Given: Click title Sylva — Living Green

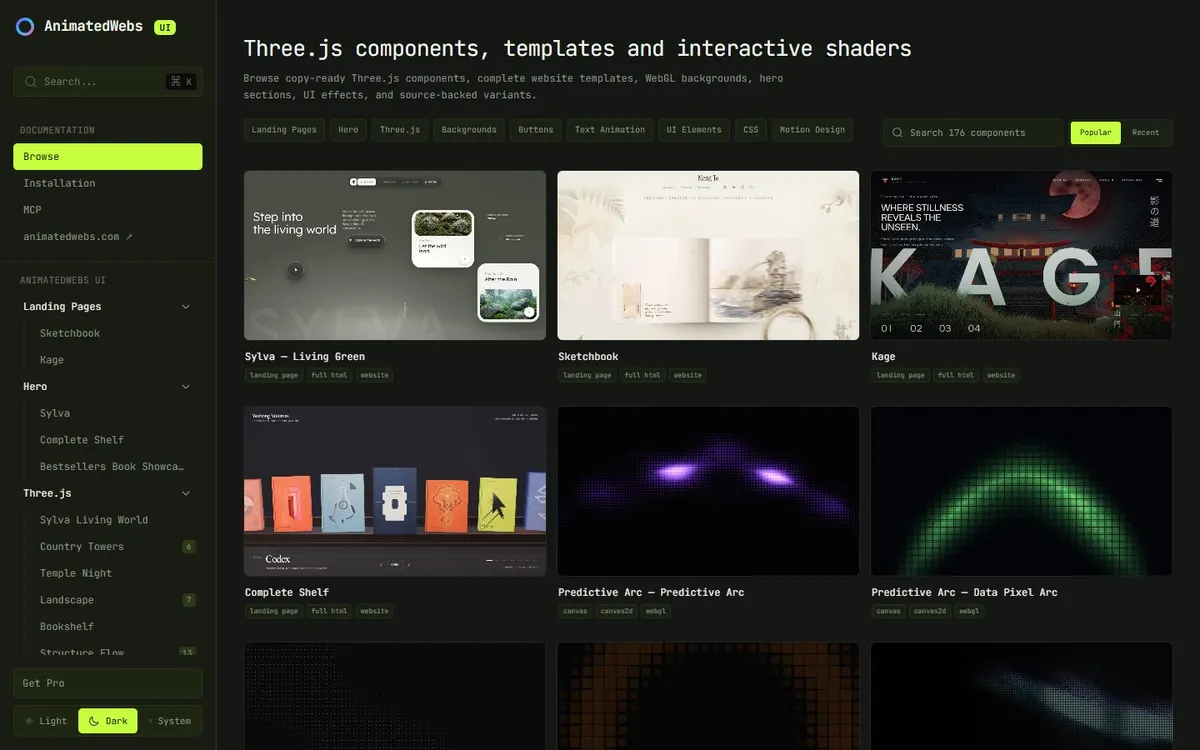Looking at the screenshot, I should point(305,357).
